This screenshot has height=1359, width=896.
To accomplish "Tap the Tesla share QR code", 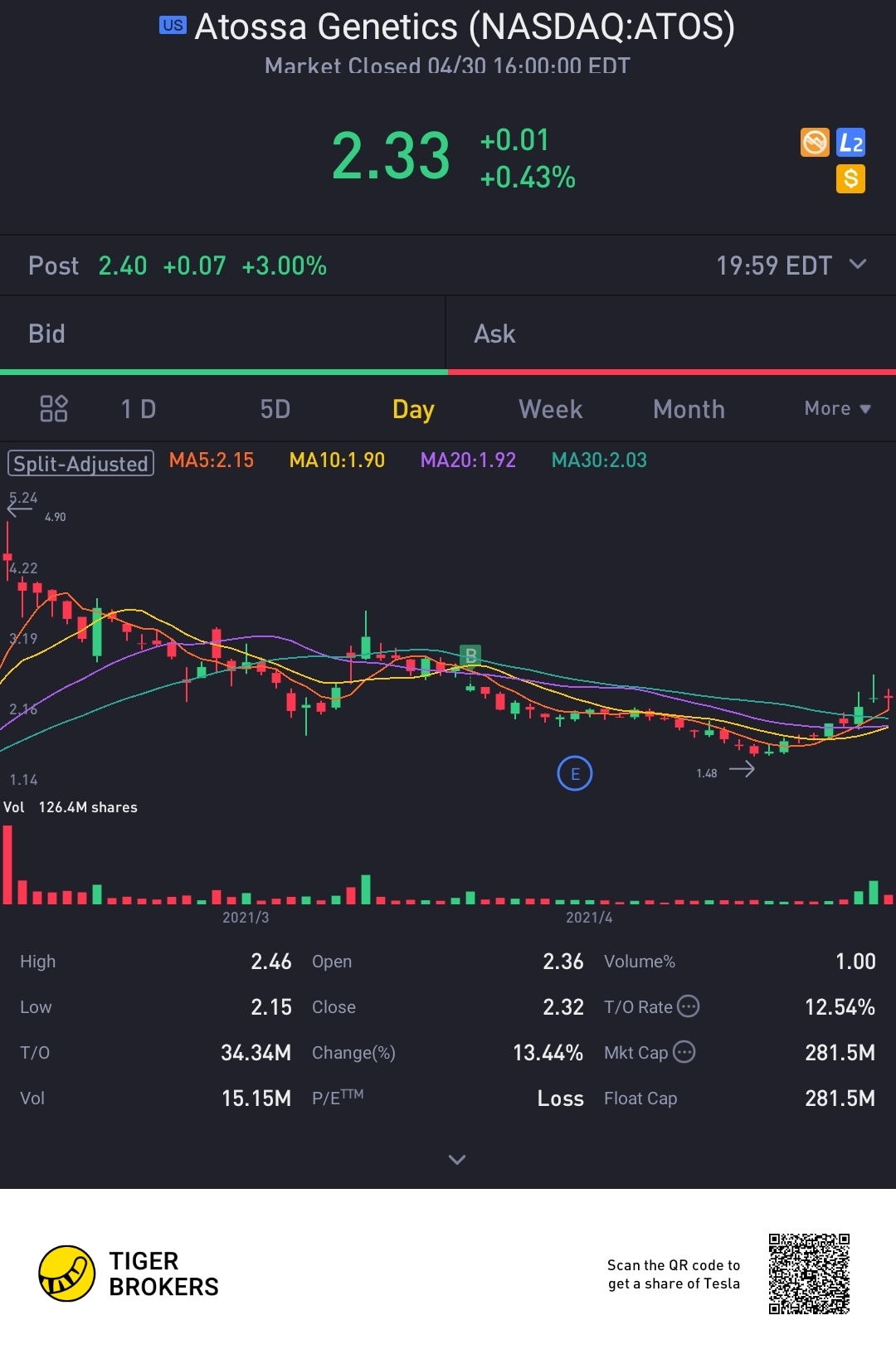I will point(809,1274).
